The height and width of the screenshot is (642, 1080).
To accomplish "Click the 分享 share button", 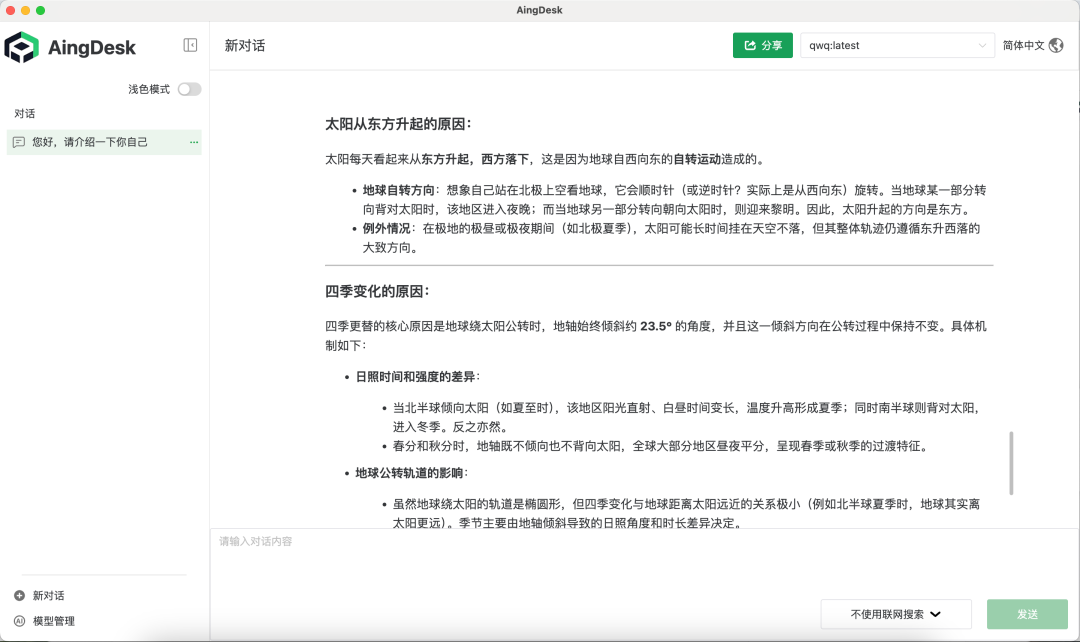I will [762, 45].
